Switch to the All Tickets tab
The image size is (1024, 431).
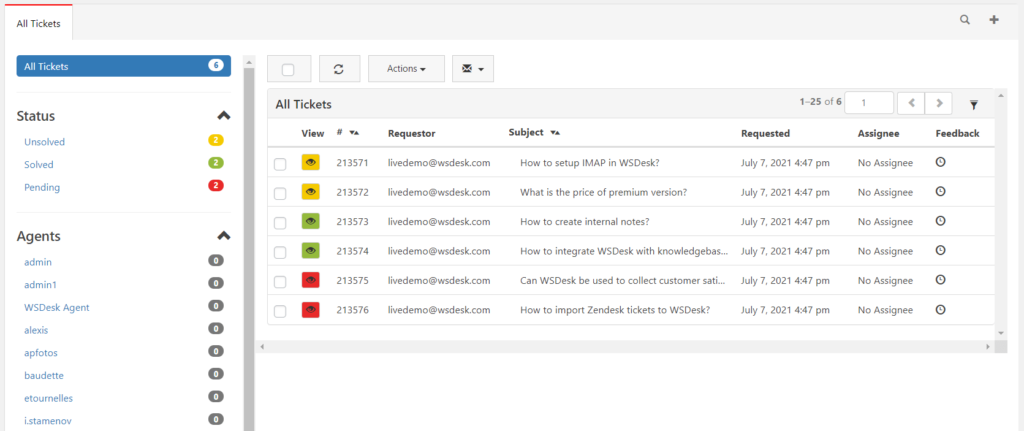point(39,24)
